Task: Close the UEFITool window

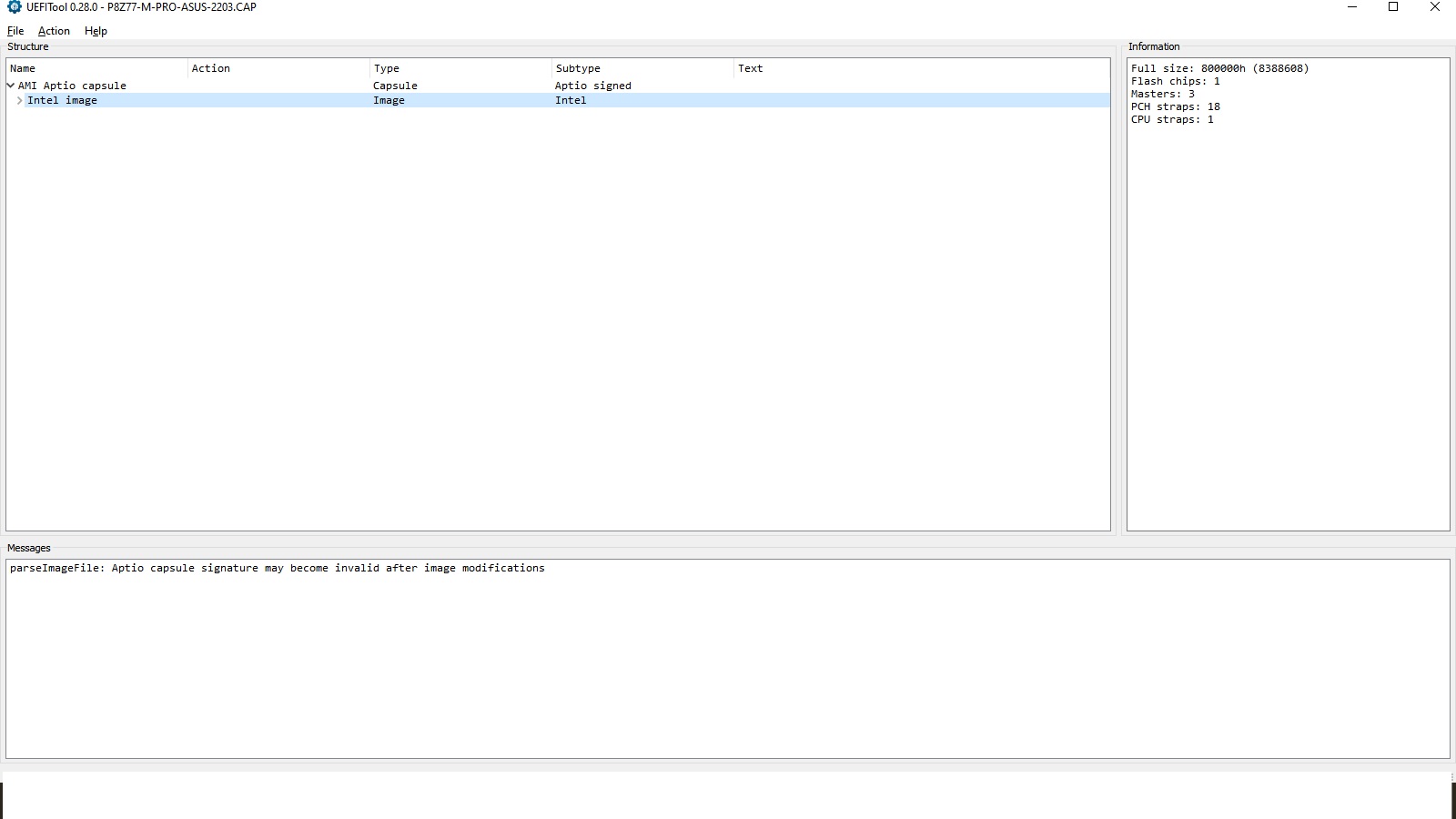Action: pyautogui.click(x=1435, y=7)
